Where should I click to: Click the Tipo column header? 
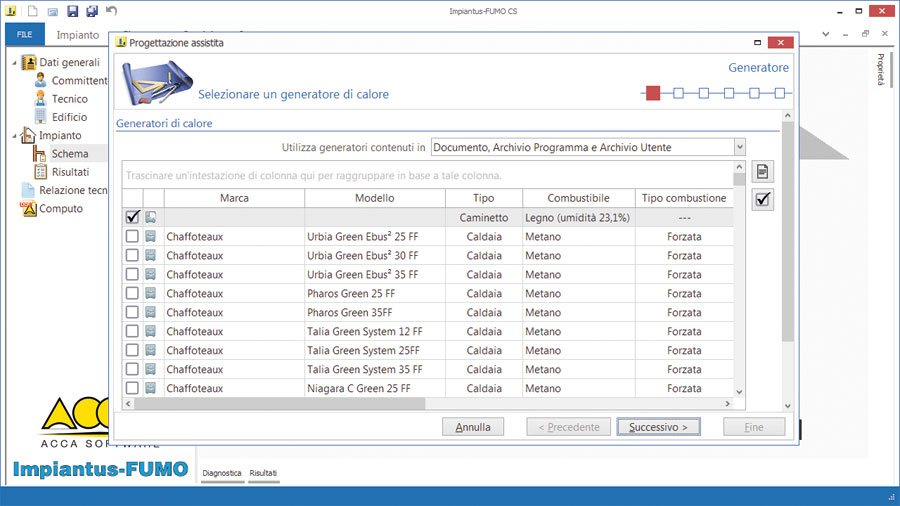[483, 198]
